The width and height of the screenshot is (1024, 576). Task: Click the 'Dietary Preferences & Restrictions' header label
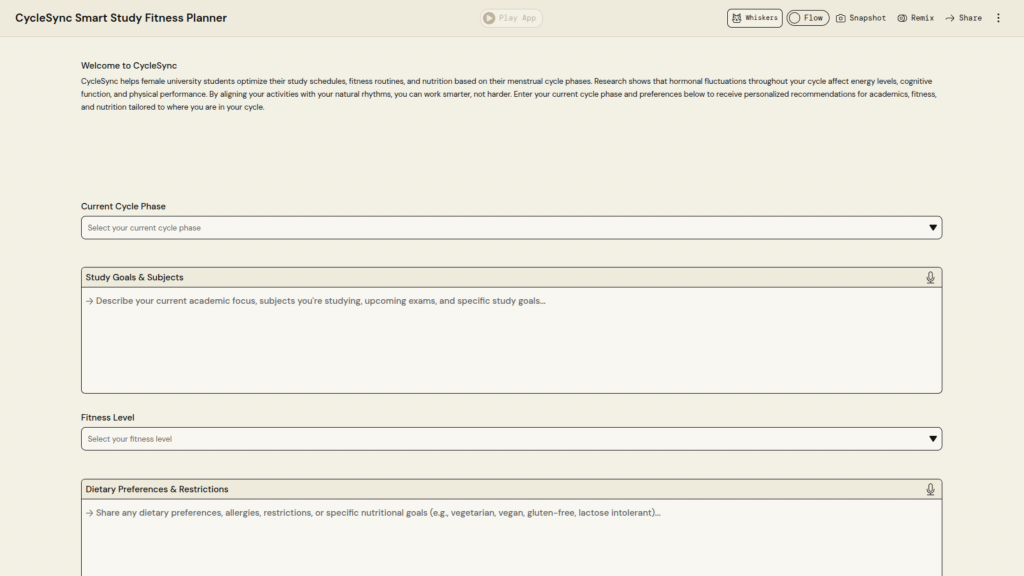click(157, 489)
